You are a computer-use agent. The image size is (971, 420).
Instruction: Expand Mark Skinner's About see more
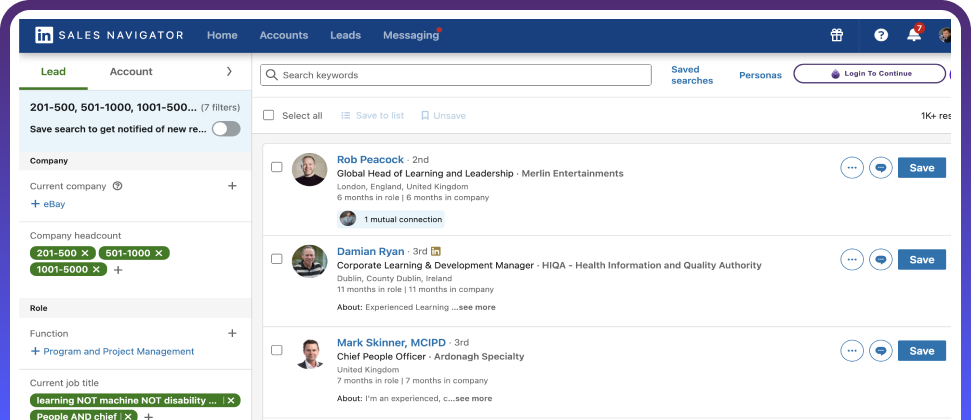point(470,398)
